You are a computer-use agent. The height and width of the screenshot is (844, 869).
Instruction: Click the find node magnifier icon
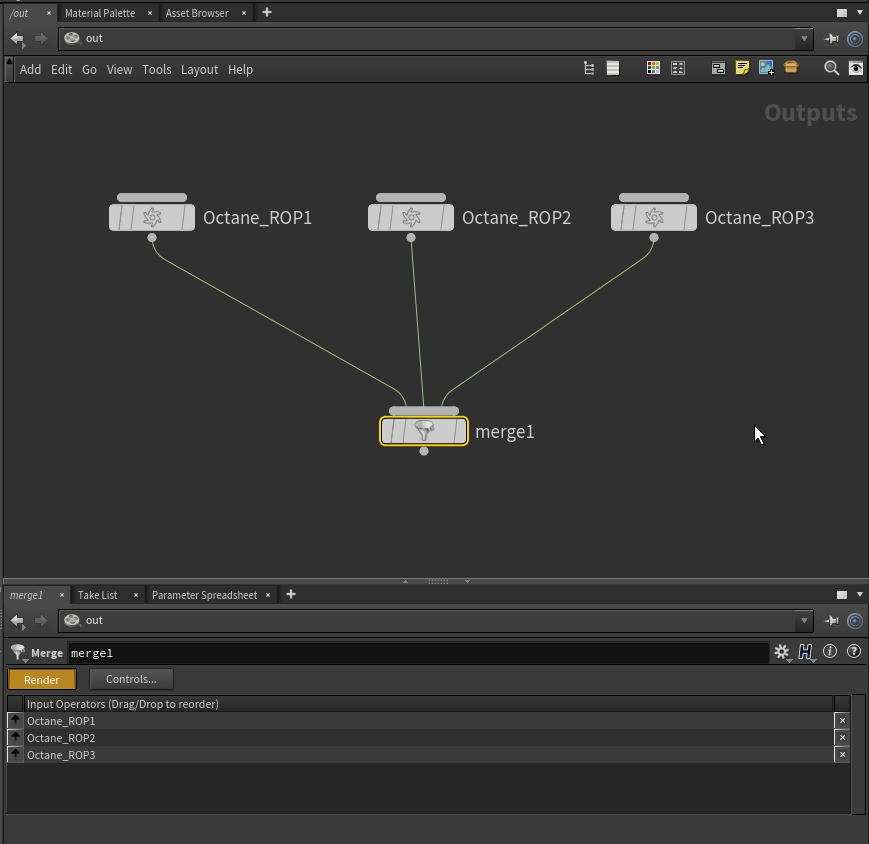tap(831, 68)
